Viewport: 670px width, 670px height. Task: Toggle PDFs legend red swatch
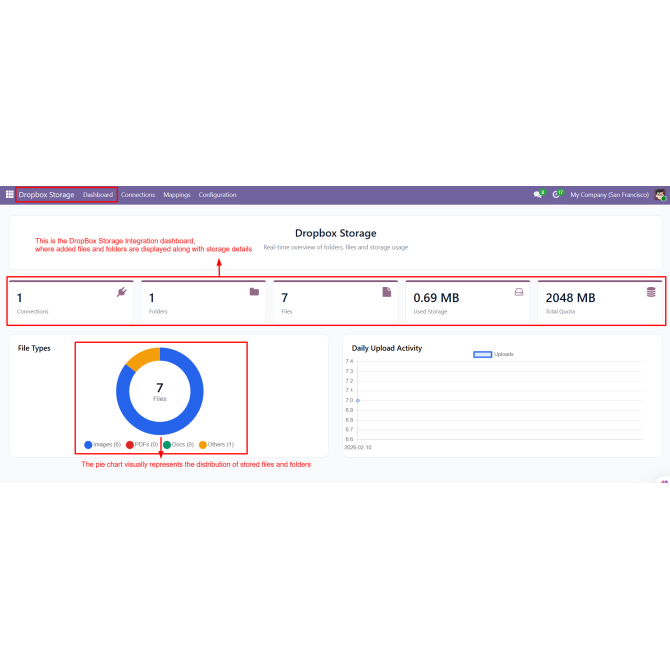[x=130, y=445]
